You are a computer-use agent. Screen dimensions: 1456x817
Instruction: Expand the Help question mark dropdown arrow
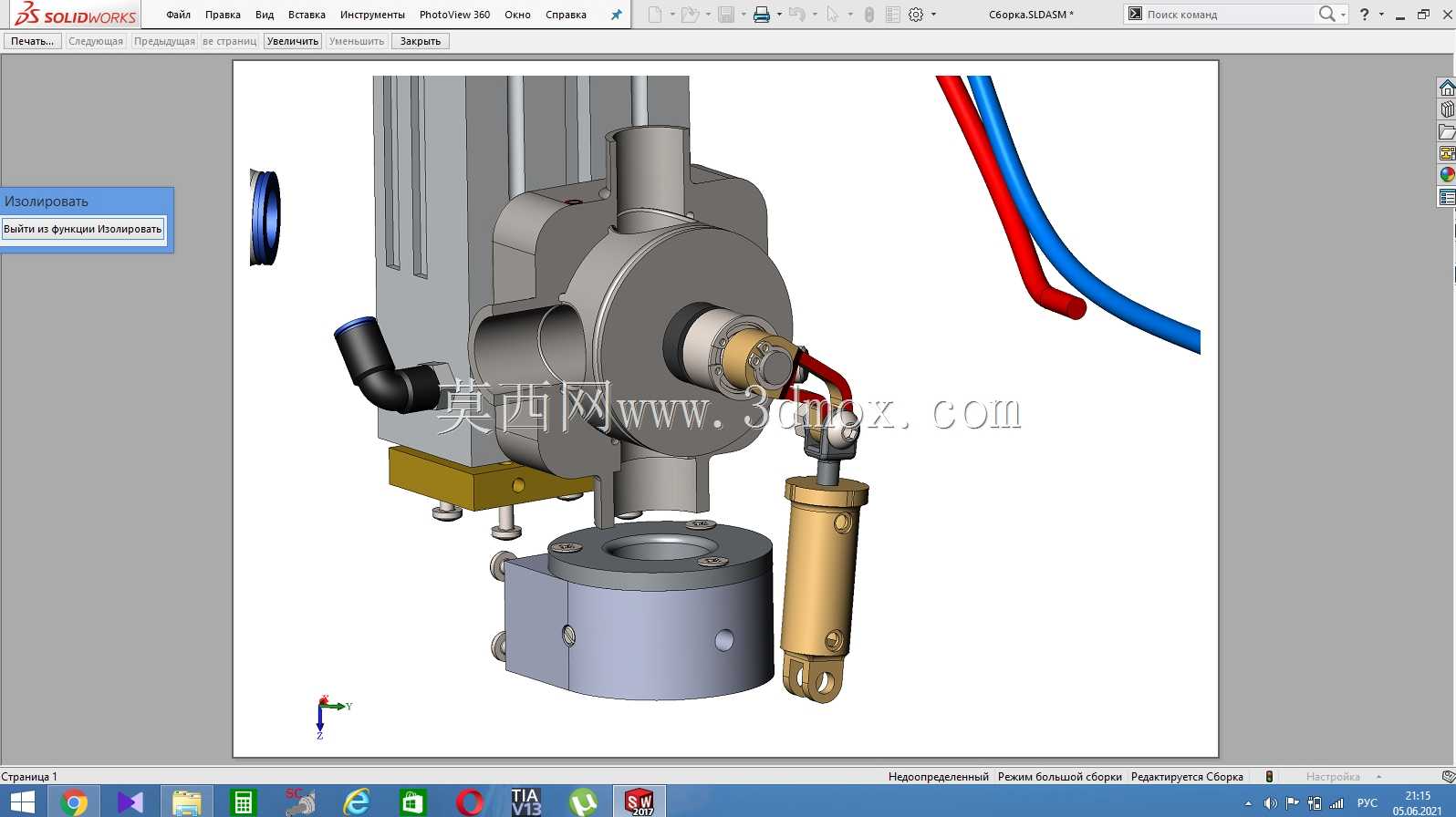1381,15
